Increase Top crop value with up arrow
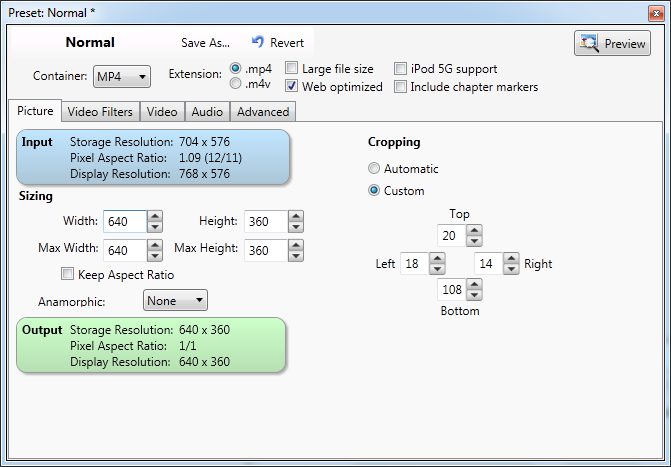This screenshot has width=671, height=467. click(474, 230)
